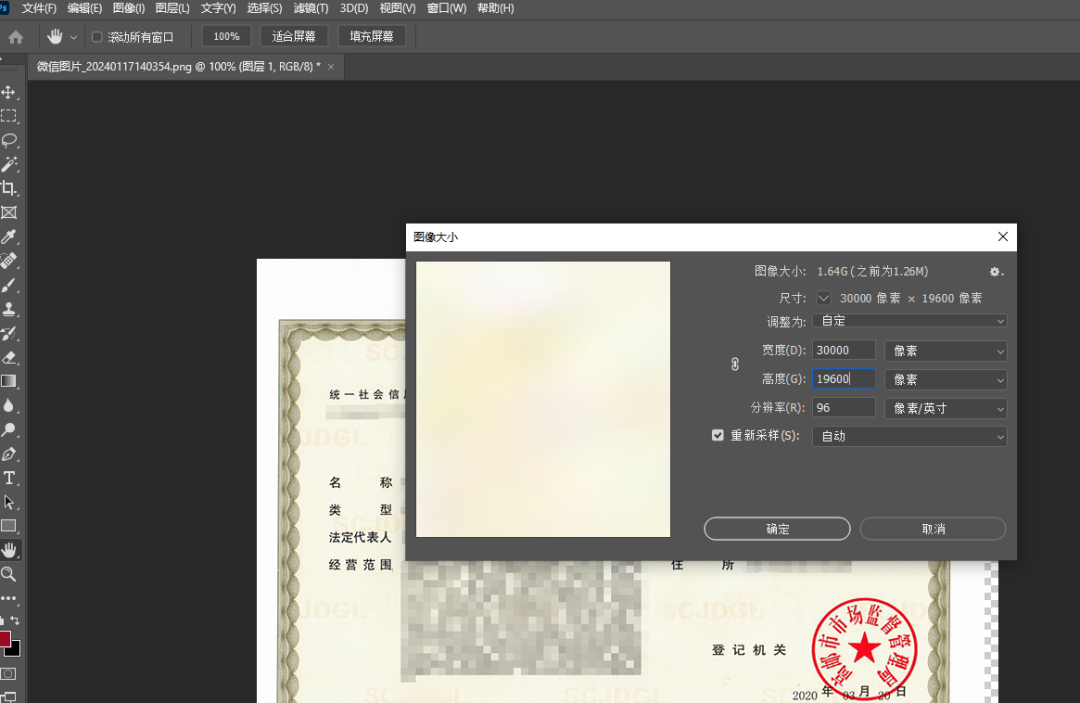
Task: Select the Zoom magnifier tool
Action: 9,574
